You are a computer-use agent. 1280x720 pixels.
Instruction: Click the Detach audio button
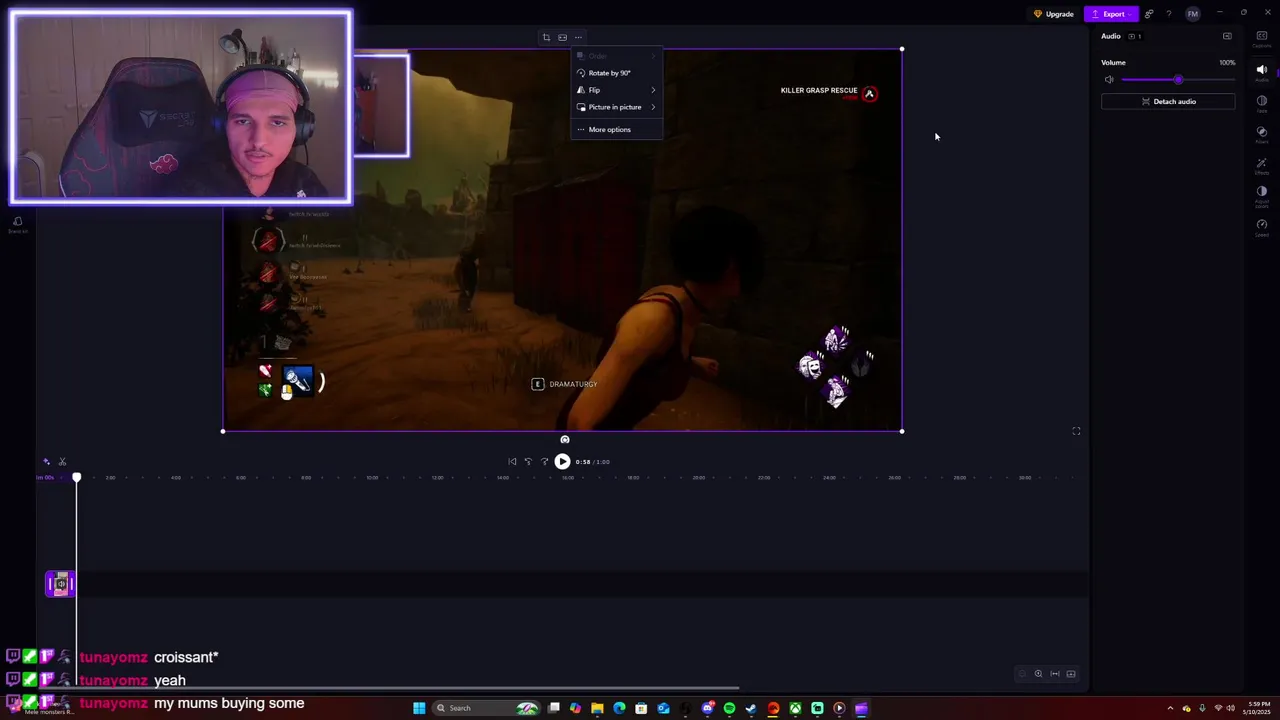tap(1168, 101)
